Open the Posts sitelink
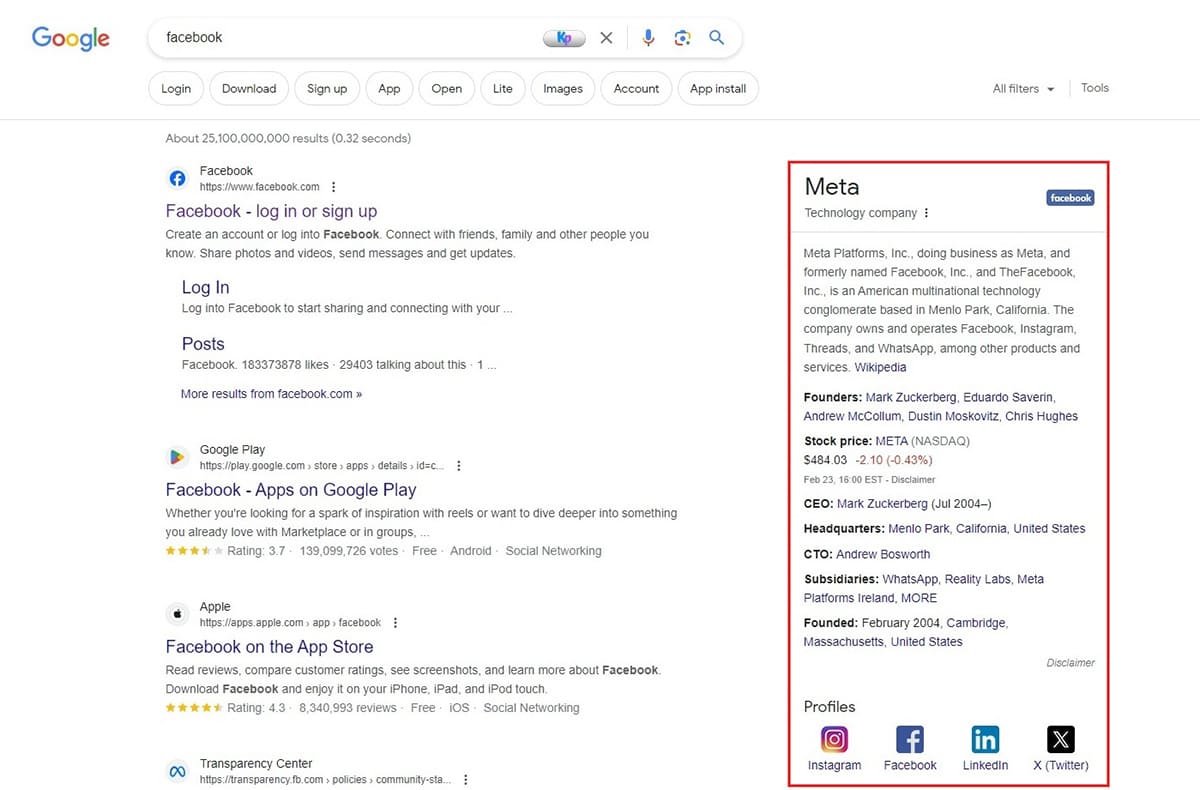Screen dimensions: 1200x790 coord(203,343)
